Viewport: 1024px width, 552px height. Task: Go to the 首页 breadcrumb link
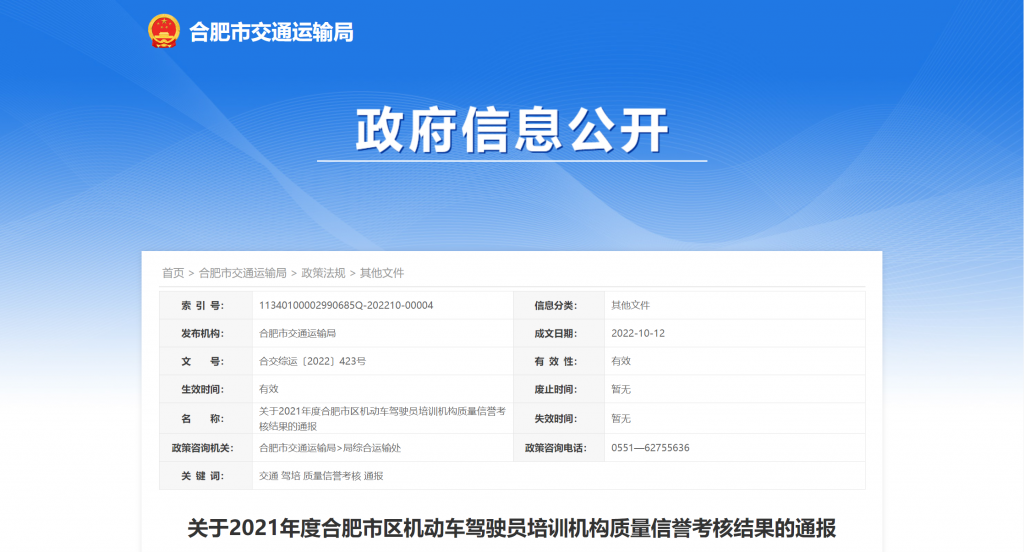[x=173, y=273]
